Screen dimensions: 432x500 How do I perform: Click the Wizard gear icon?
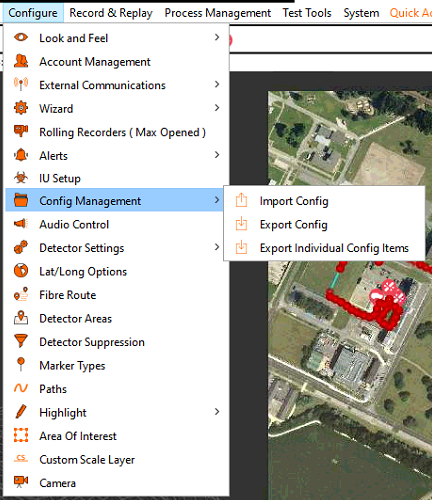point(21,108)
